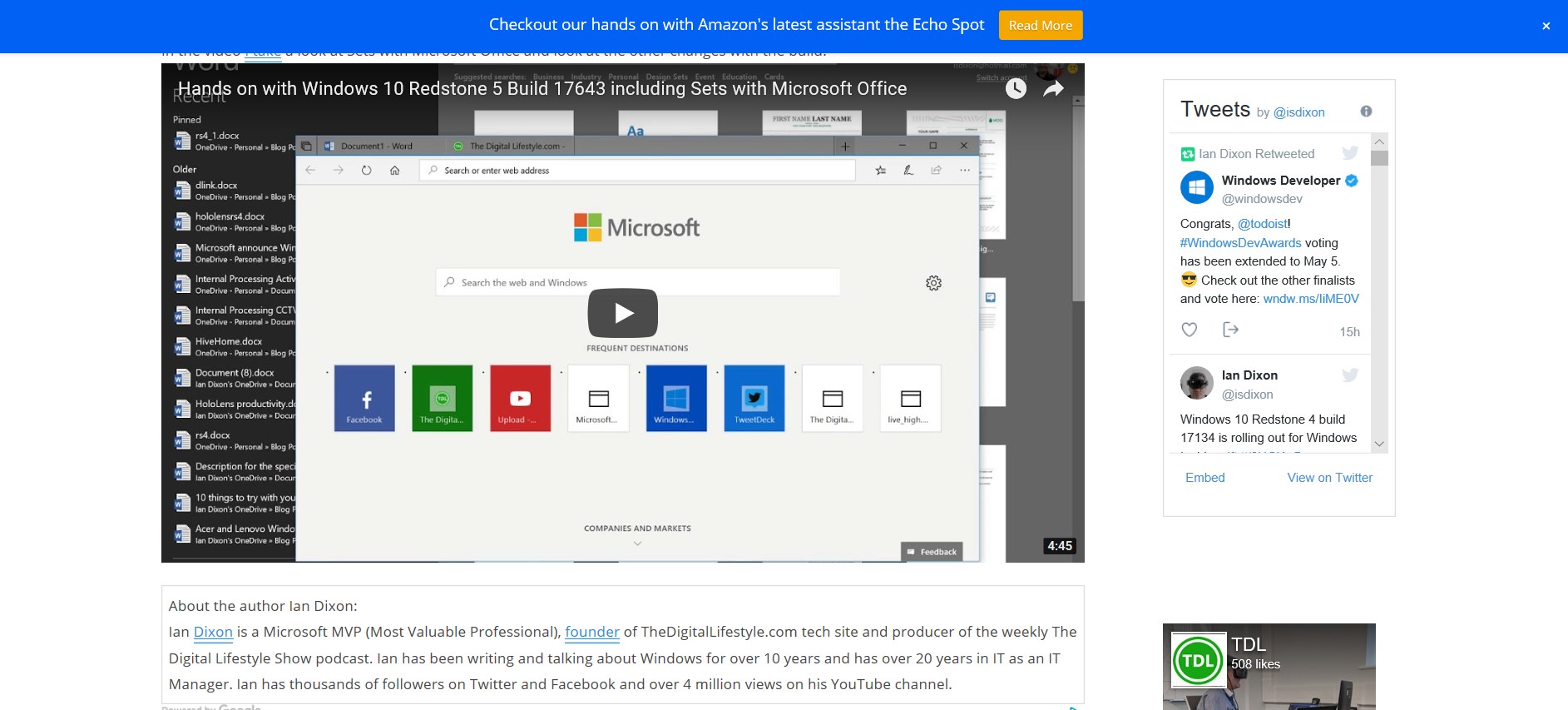Click the Tweets heading
This screenshot has width=1568, height=710.
(1215, 109)
